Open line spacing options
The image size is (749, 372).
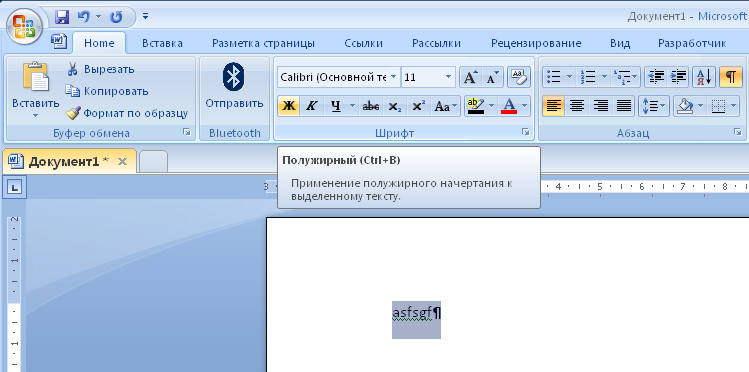coord(653,106)
